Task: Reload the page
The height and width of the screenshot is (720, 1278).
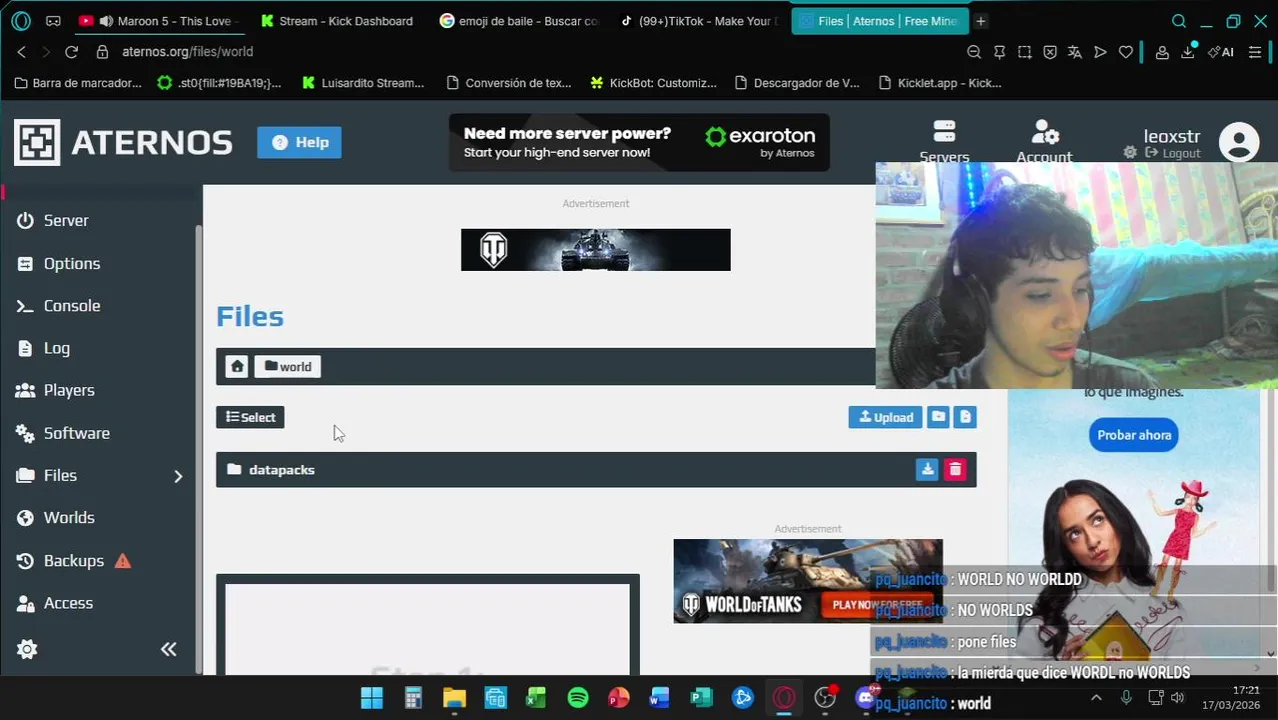Action: pyautogui.click(x=71, y=52)
